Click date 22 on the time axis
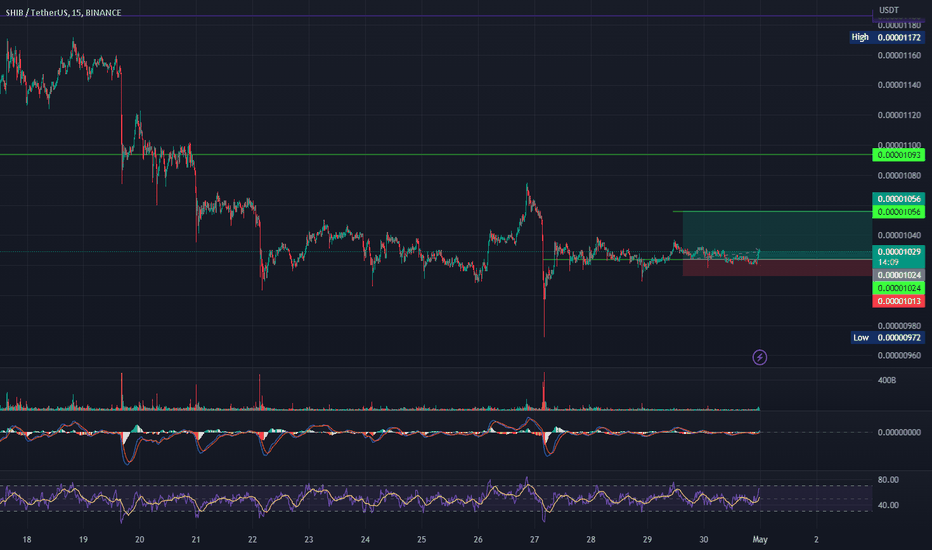 (x=253, y=540)
